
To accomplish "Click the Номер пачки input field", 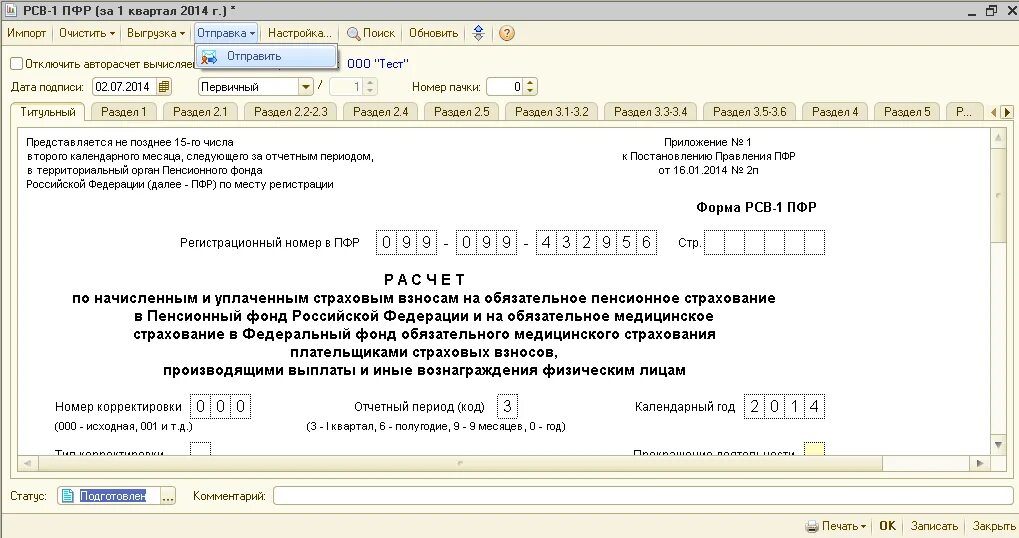I will tap(506, 86).
